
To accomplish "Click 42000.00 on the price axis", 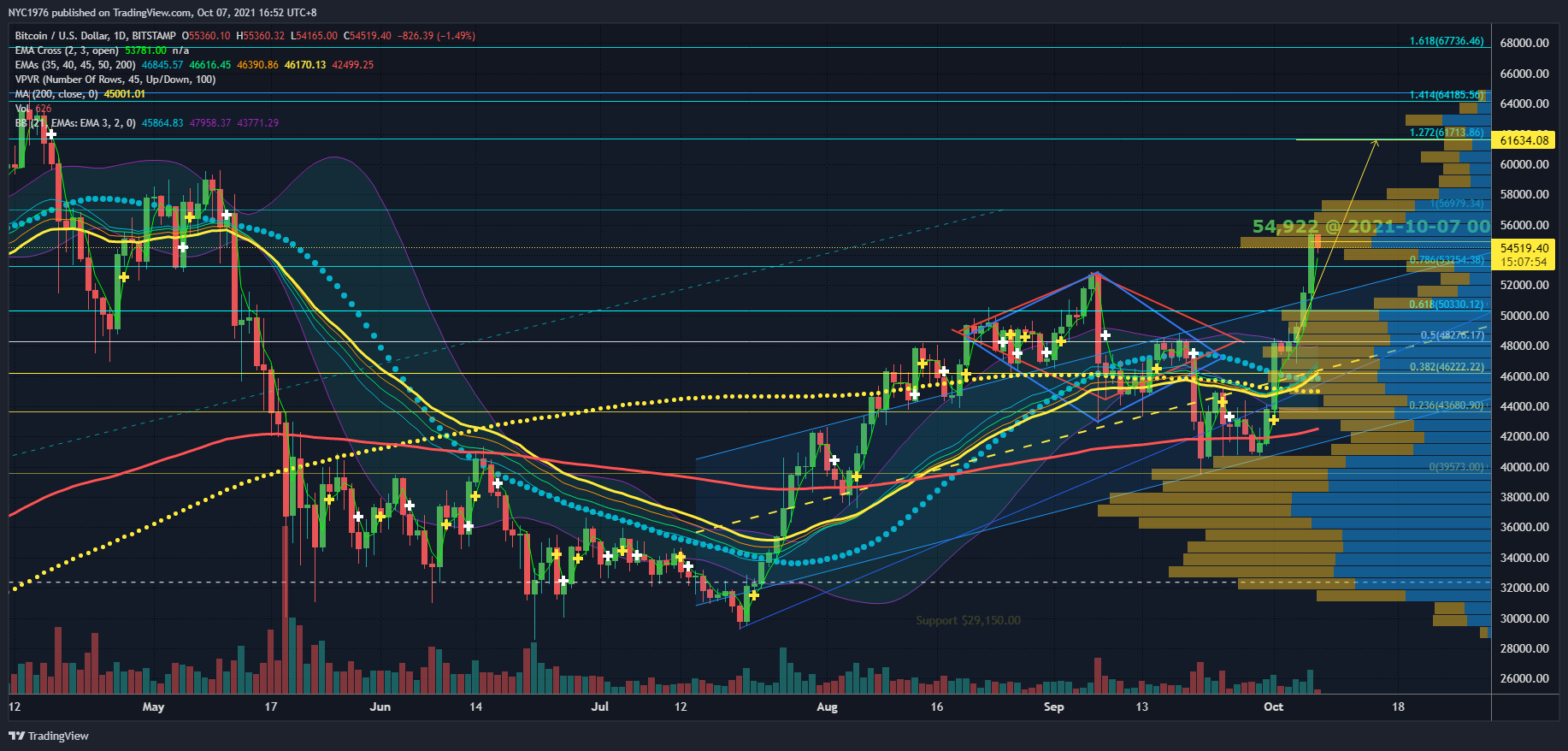I will tap(1524, 436).
